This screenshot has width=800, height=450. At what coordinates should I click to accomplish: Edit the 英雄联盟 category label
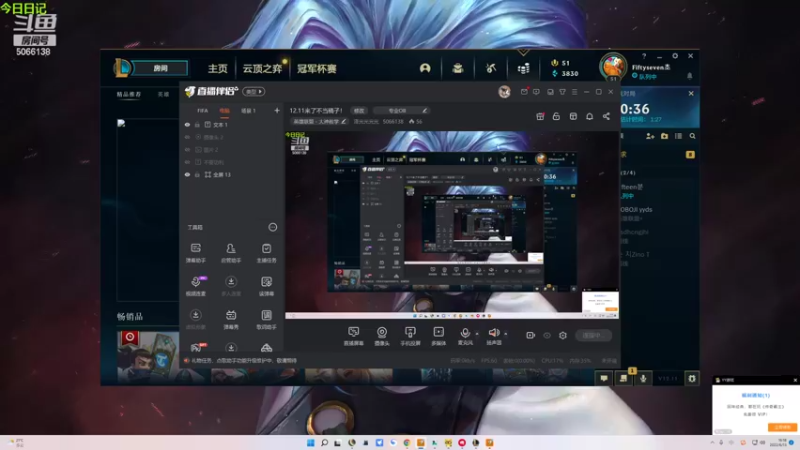pos(319,121)
